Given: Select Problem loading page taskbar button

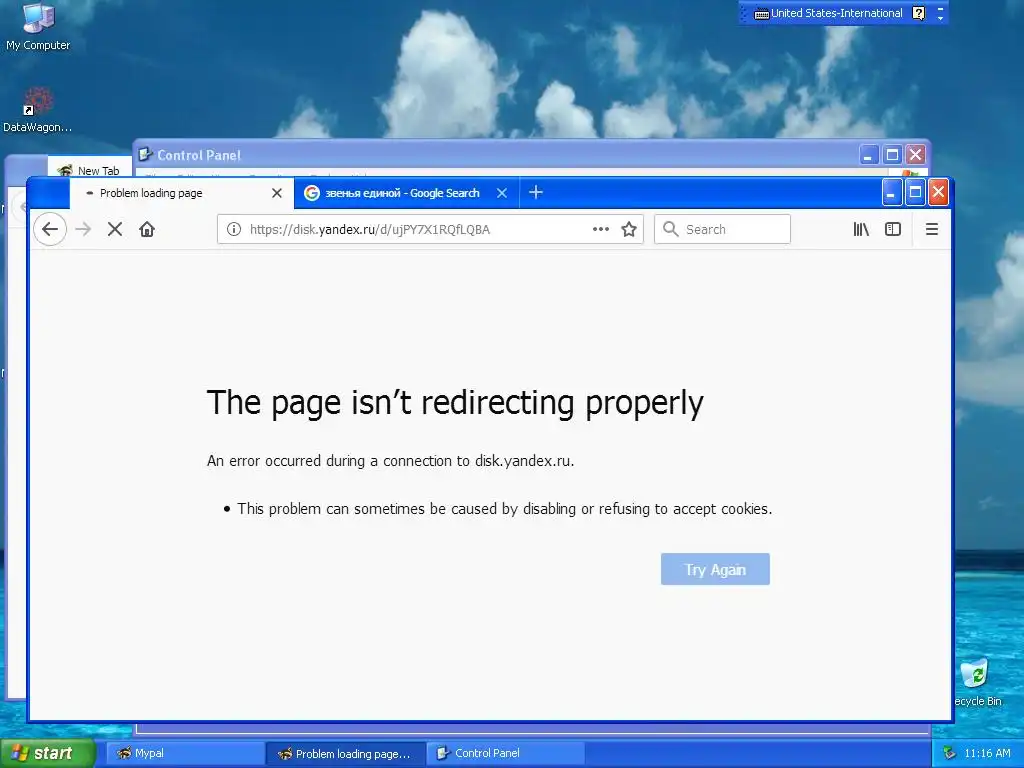Looking at the screenshot, I should [346, 754].
